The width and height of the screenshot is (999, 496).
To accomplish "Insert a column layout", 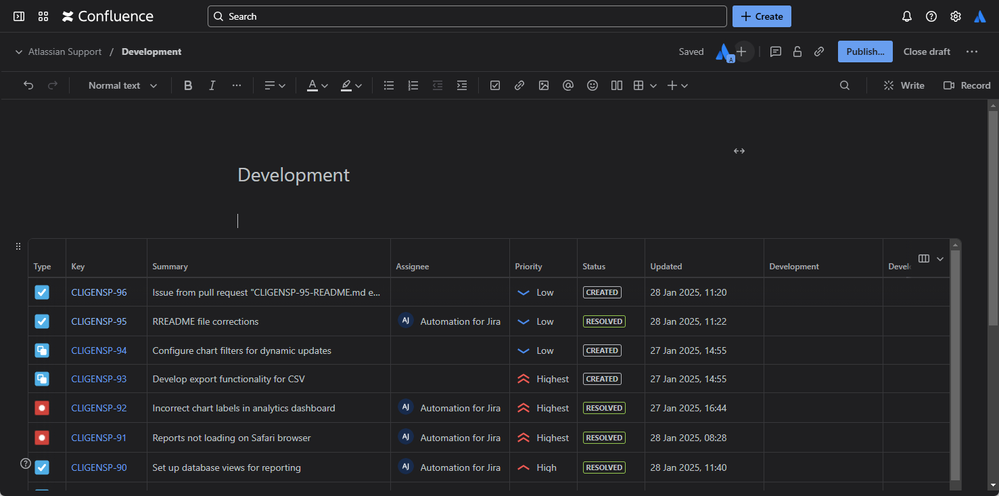I will click(617, 86).
